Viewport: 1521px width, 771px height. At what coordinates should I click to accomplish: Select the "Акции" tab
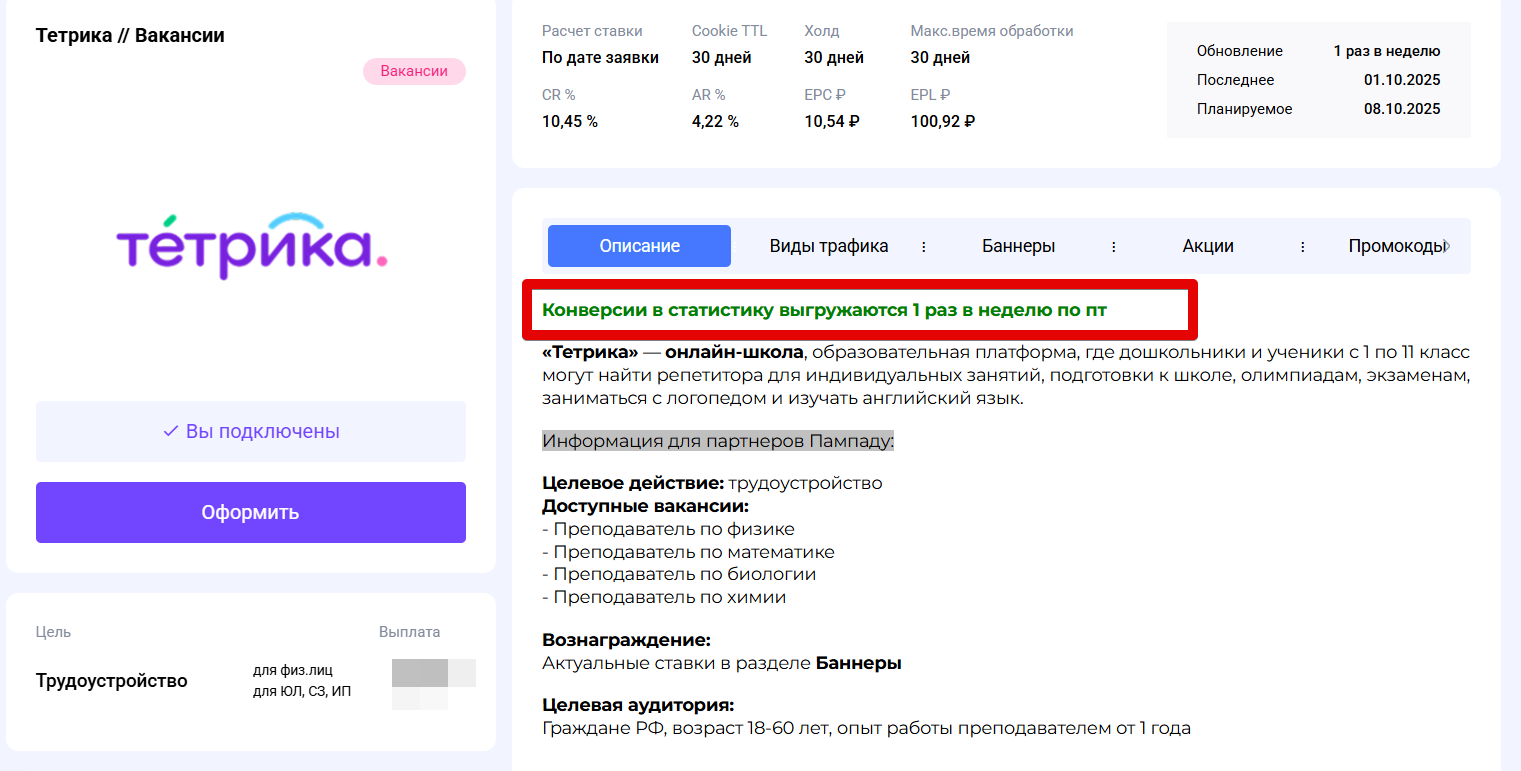[x=1208, y=246]
